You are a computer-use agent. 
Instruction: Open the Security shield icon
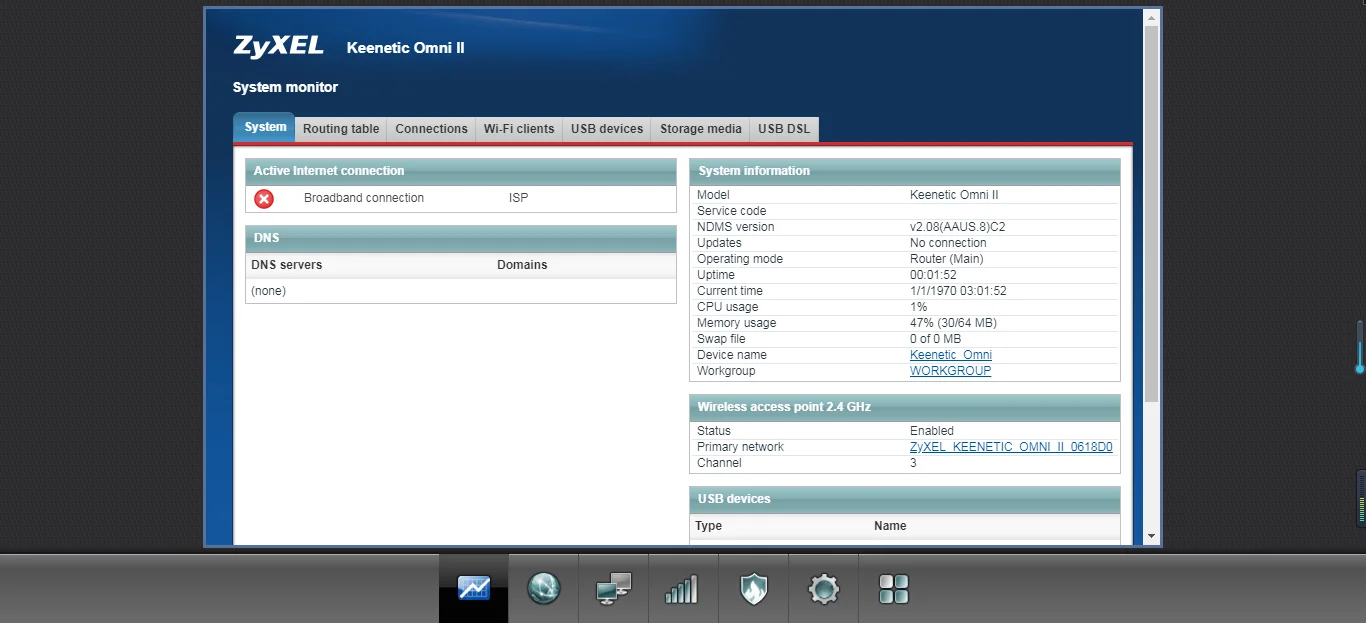tap(753, 588)
